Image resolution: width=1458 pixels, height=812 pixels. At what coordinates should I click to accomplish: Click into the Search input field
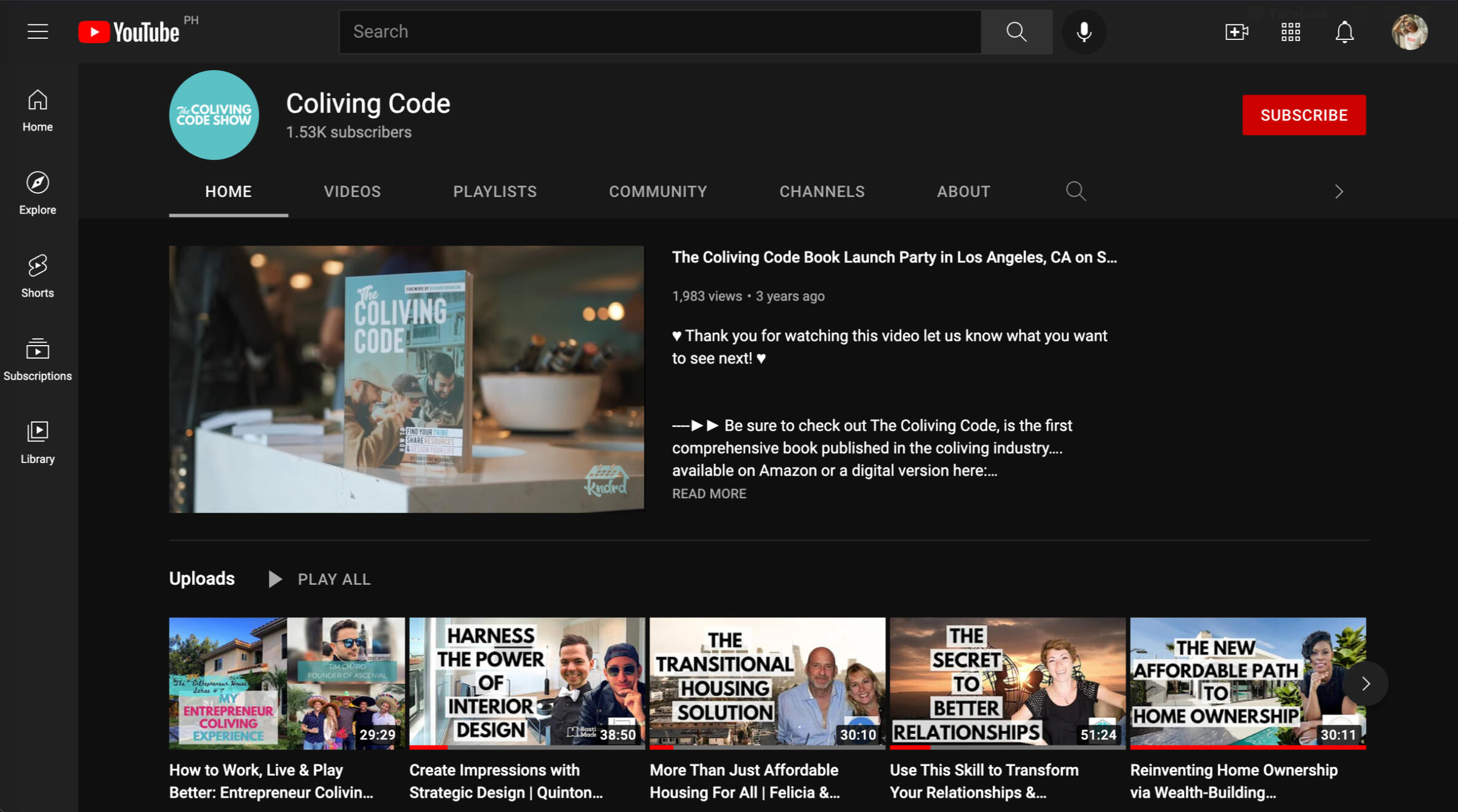click(x=660, y=32)
